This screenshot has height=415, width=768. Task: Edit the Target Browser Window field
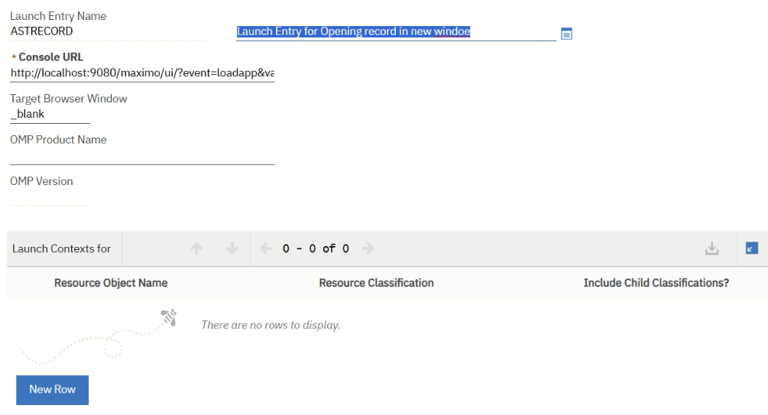(x=49, y=114)
